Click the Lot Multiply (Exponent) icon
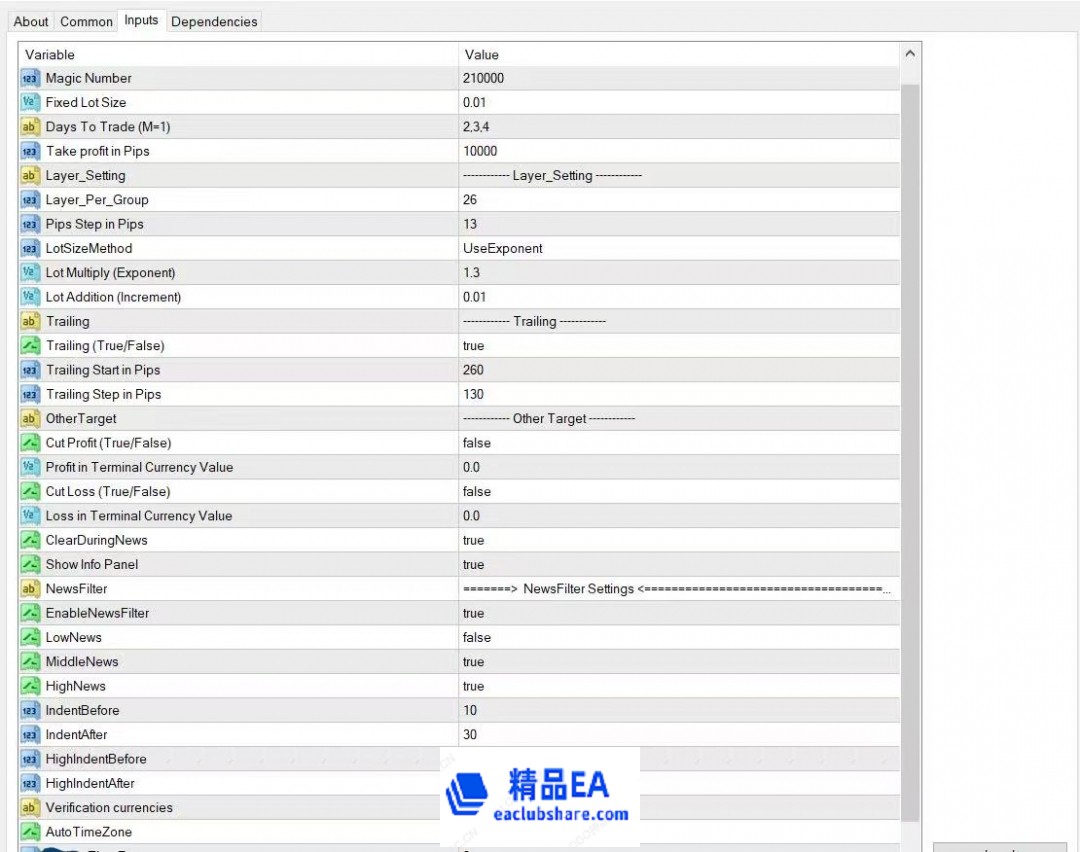This screenshot has width=1080, height=852. click(x=29, y=273)
